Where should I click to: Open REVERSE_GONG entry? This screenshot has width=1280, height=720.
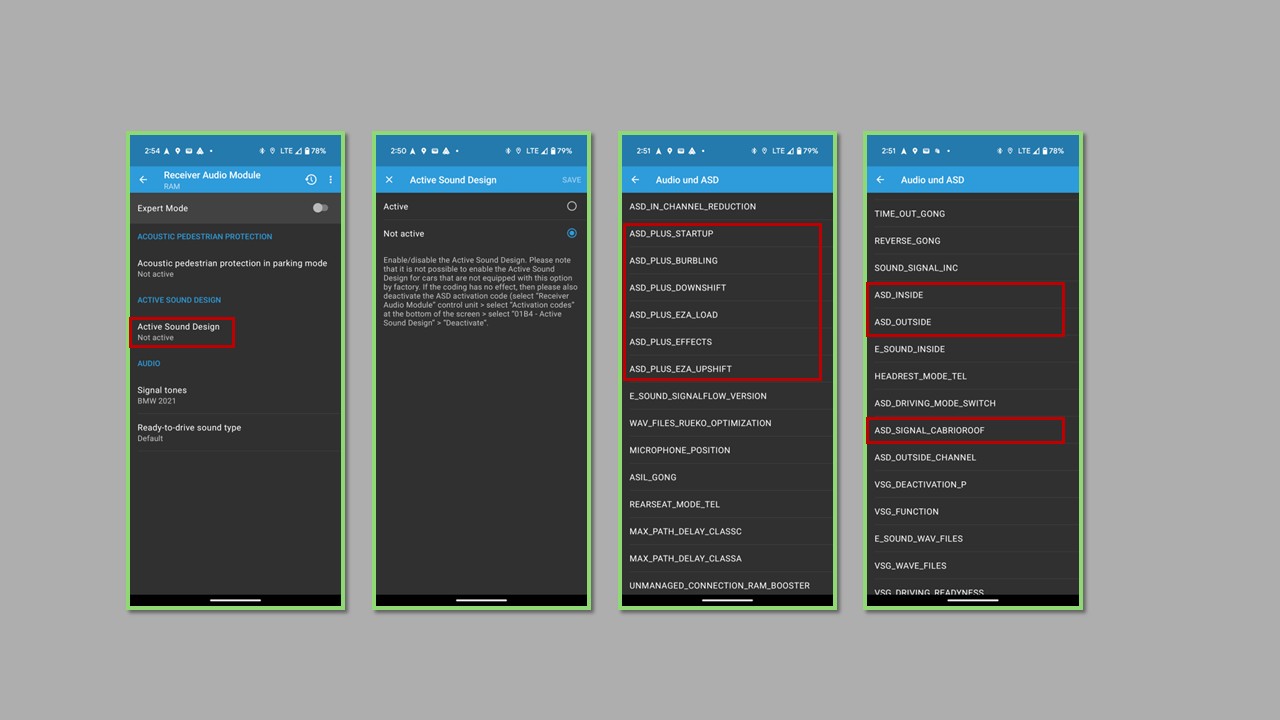pos(973,241)
